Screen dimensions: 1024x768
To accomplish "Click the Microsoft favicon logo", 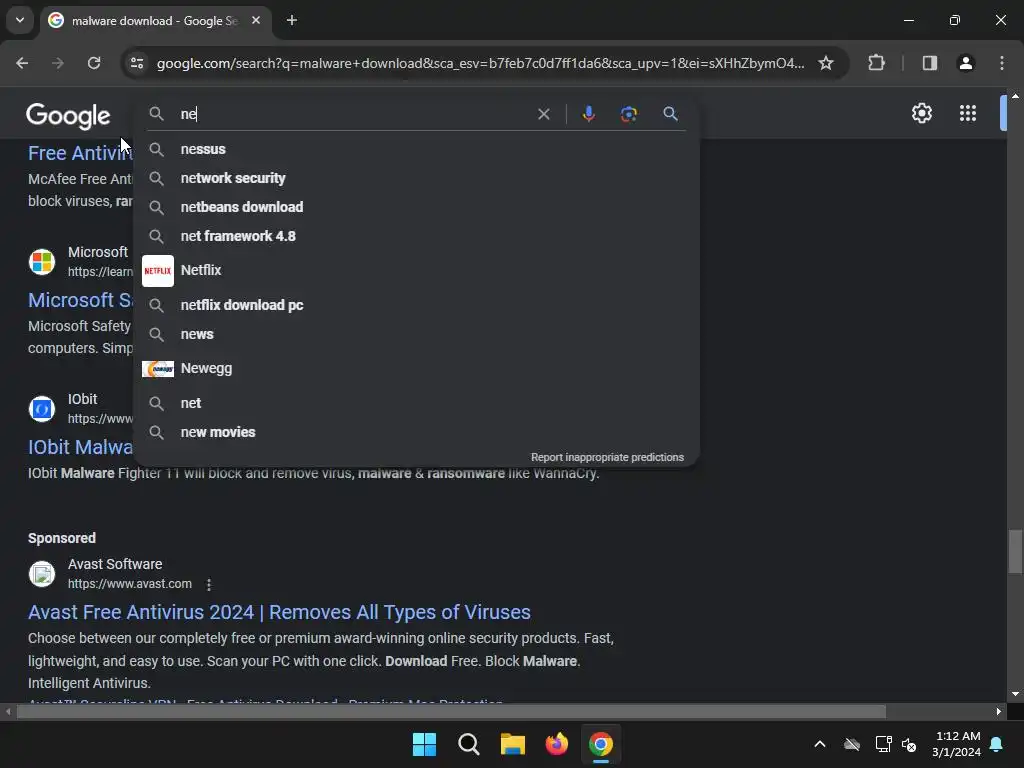I will [42, 262].
